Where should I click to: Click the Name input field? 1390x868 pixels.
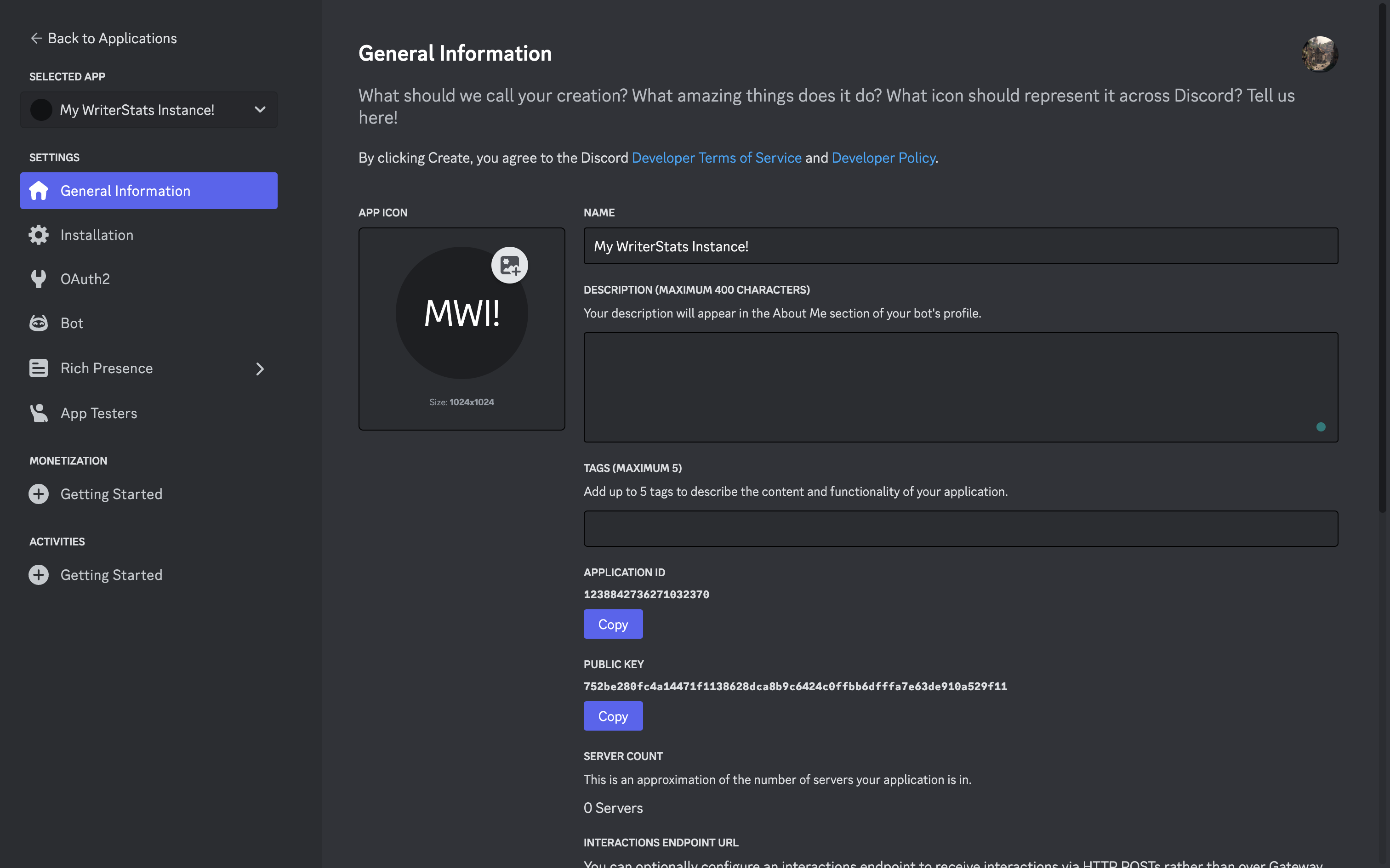tap(961, 246)
